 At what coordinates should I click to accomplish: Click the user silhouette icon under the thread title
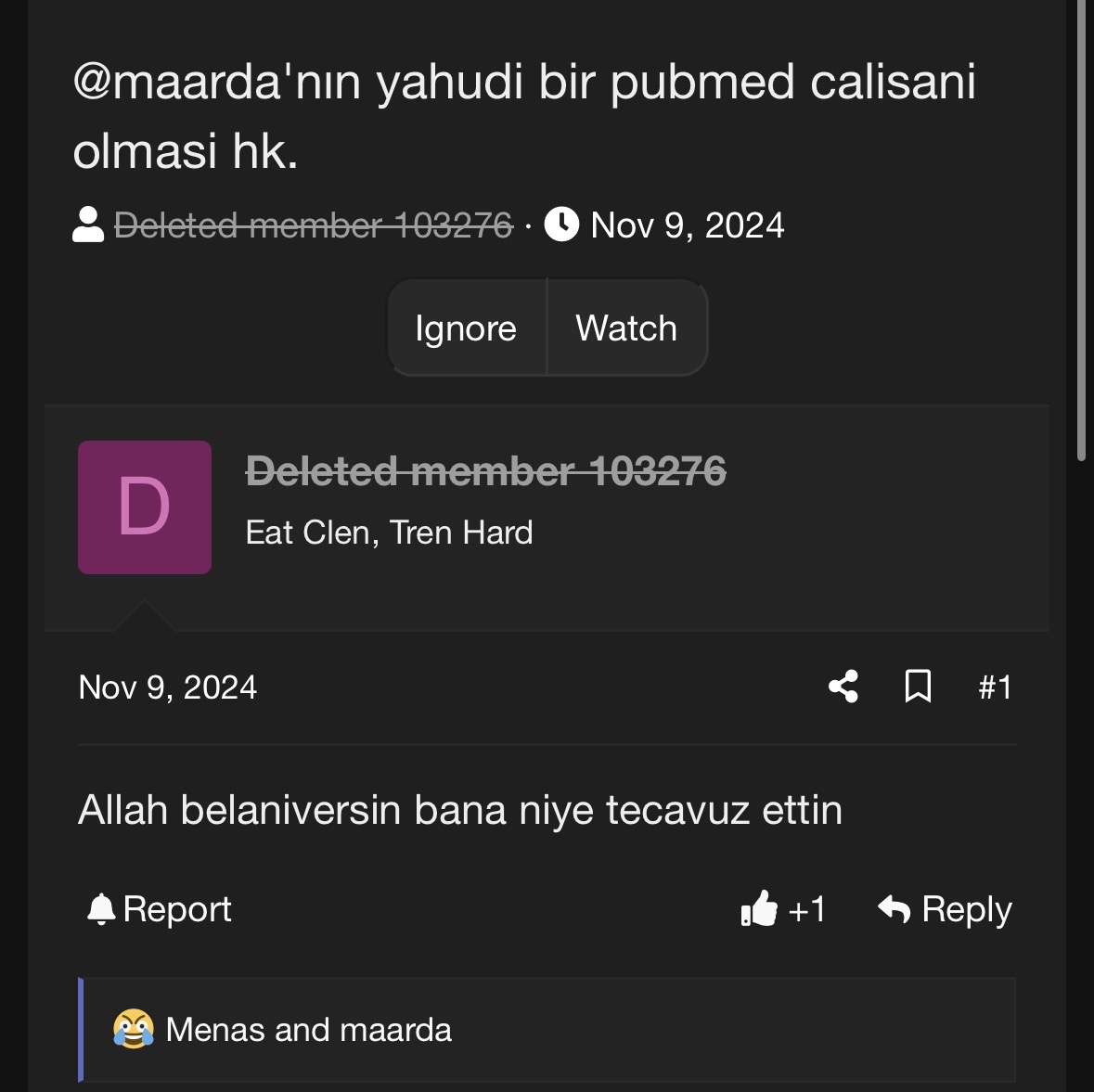[88, 225]
